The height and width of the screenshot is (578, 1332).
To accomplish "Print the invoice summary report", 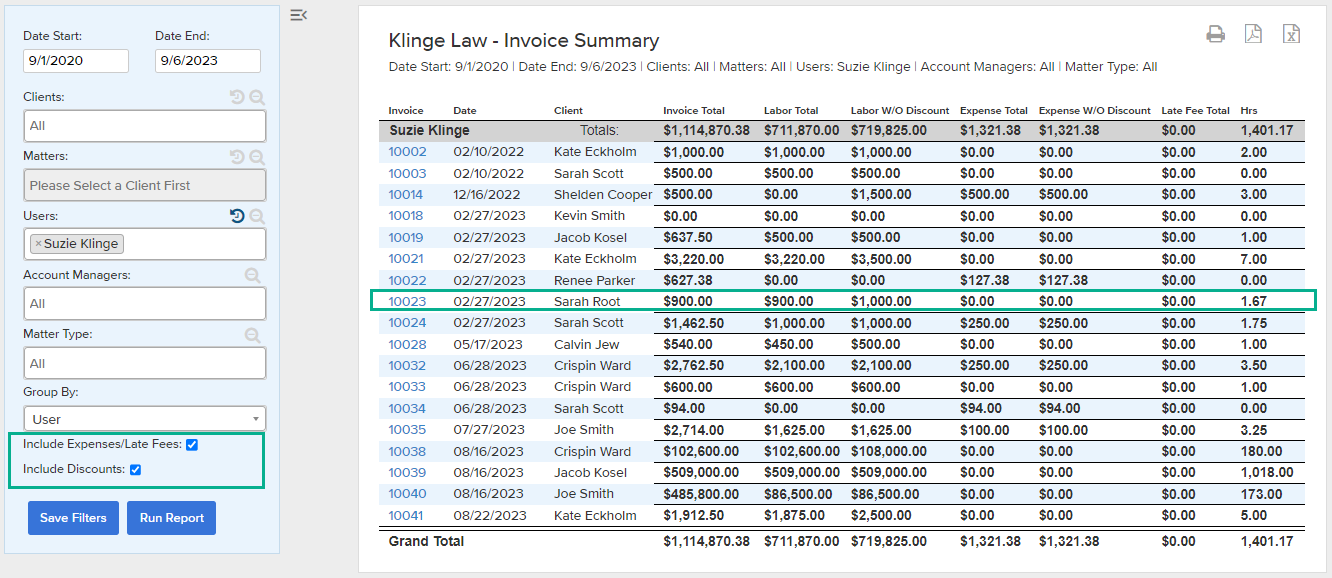I will click(1215, 35).
